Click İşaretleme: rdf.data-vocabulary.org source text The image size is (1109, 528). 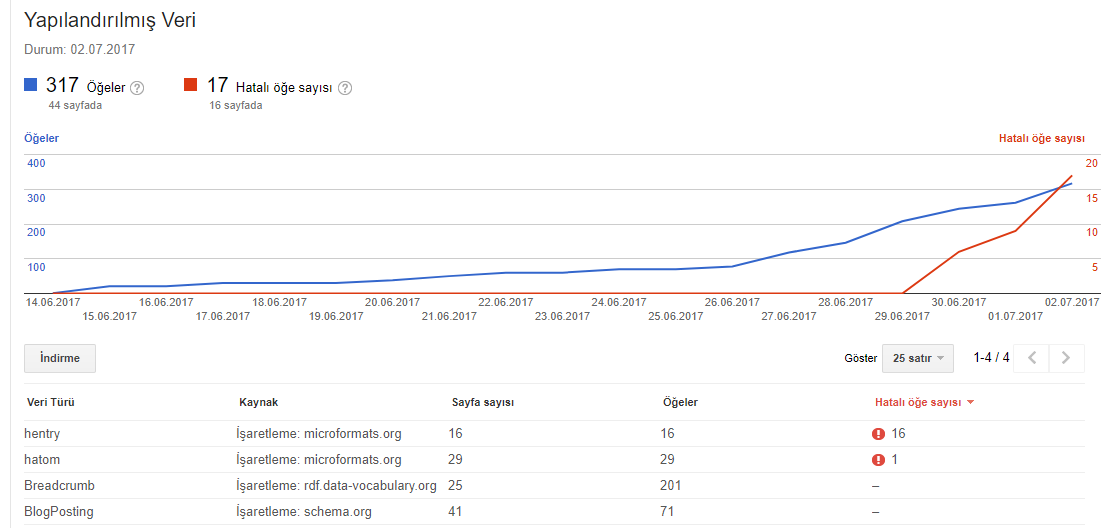click(337, 486)
